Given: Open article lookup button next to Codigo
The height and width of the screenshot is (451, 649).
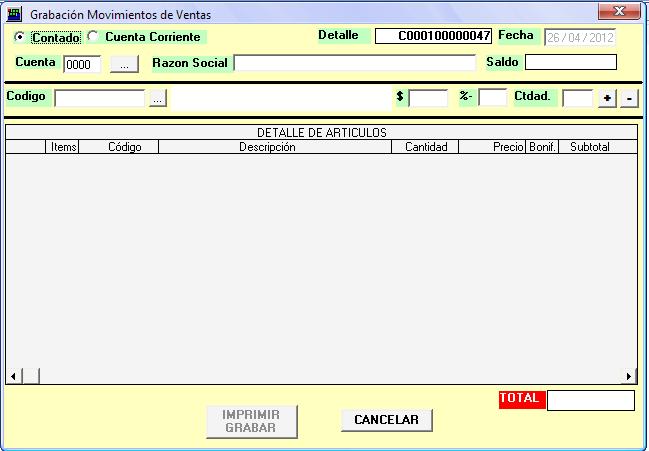Looking at the screenshot, I should (158, 98).
